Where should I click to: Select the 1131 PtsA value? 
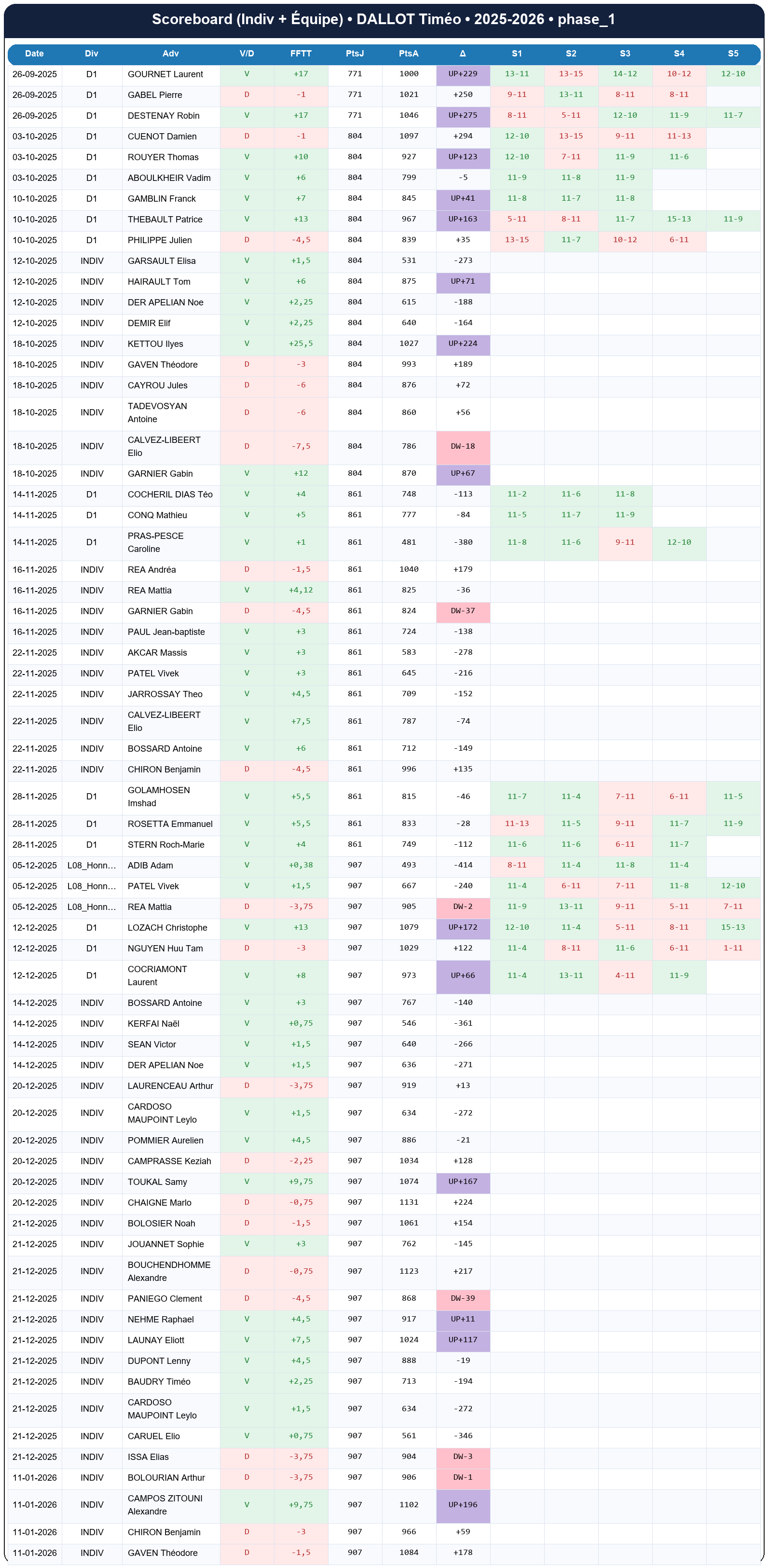(408, 1202)
